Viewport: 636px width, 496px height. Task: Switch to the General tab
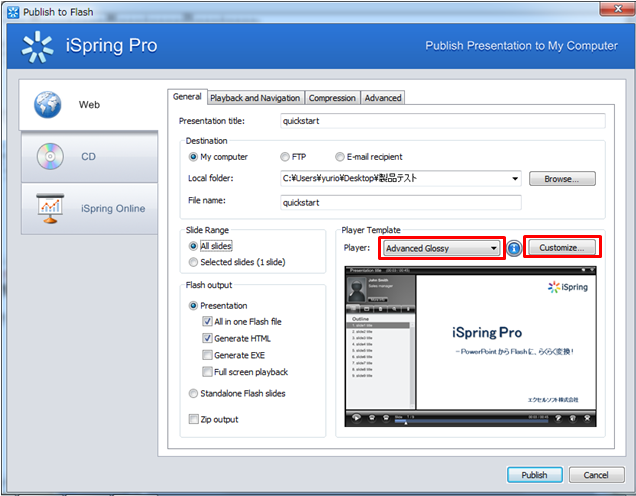pyautogui.click(x=187, y=97)
